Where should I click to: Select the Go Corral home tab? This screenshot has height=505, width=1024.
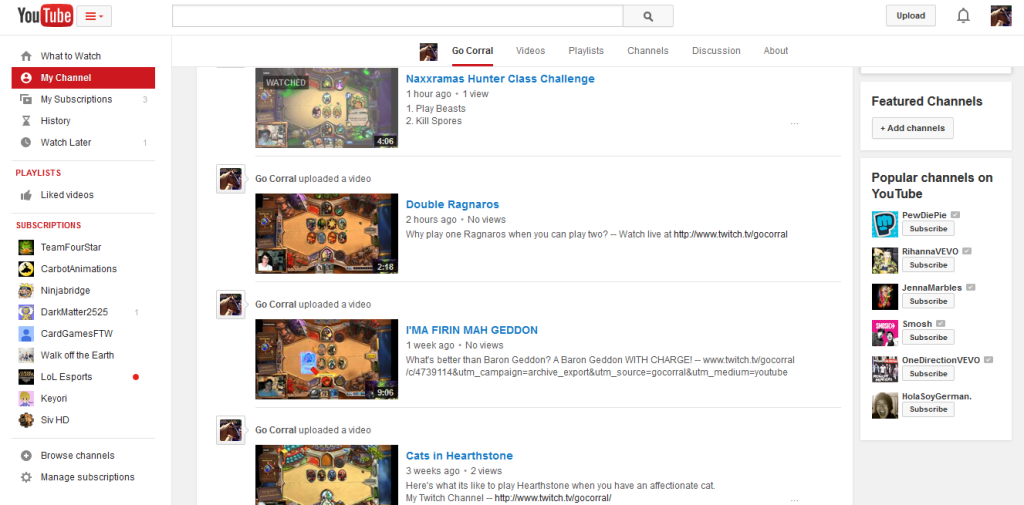pyautogui.click(x=472, y=50)
